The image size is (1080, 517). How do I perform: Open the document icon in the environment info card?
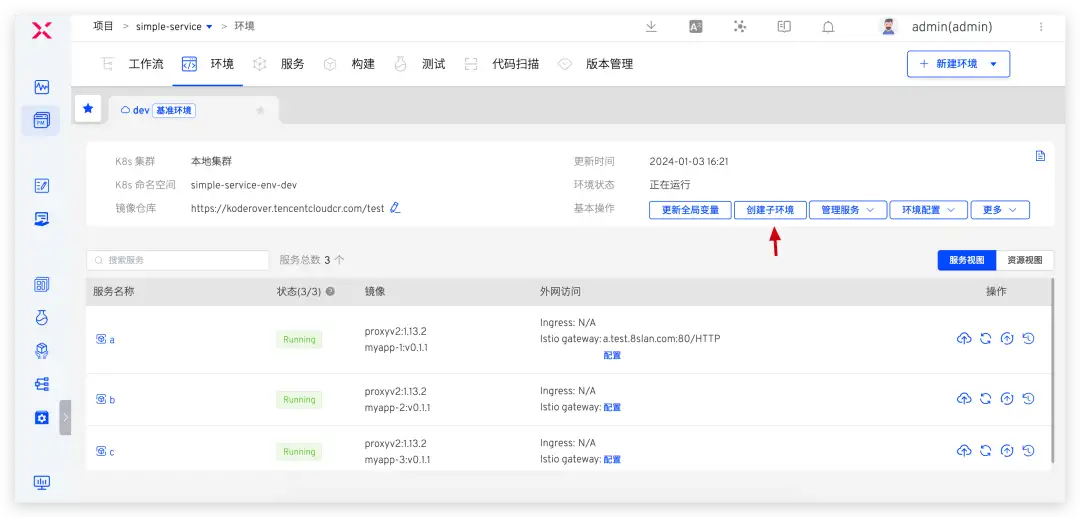[x=1041, y=156]
